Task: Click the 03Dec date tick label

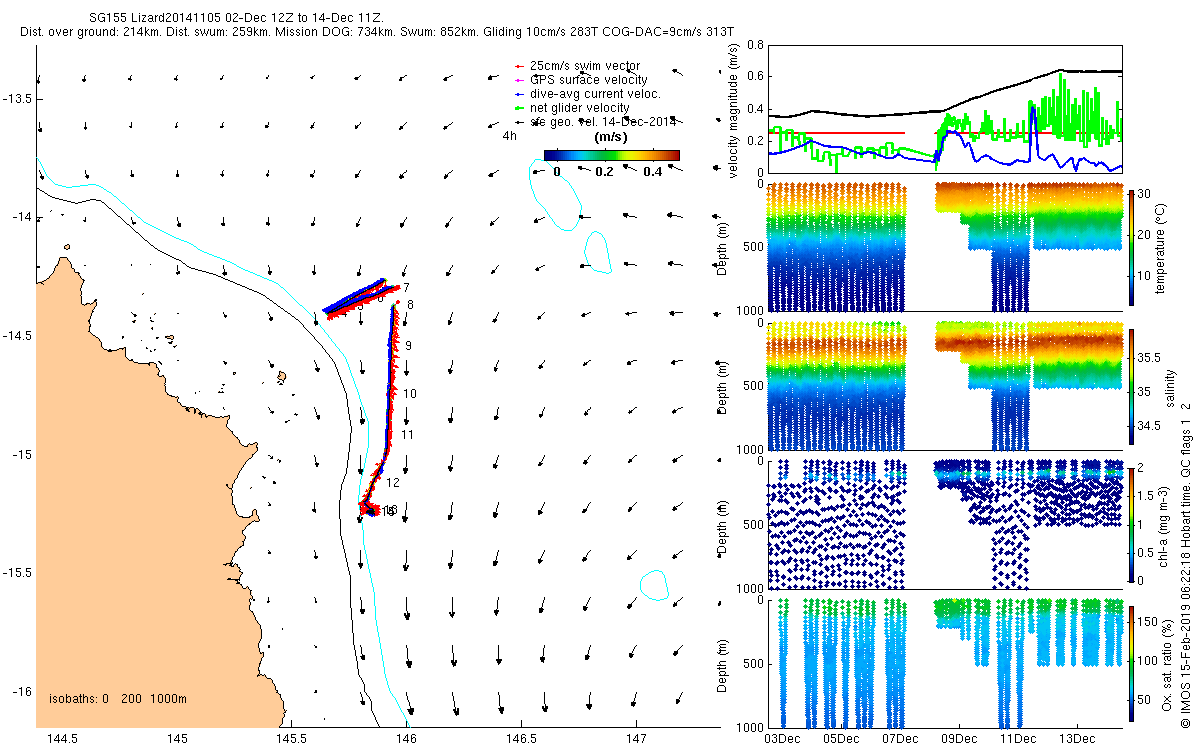Action: coord(782,740)
